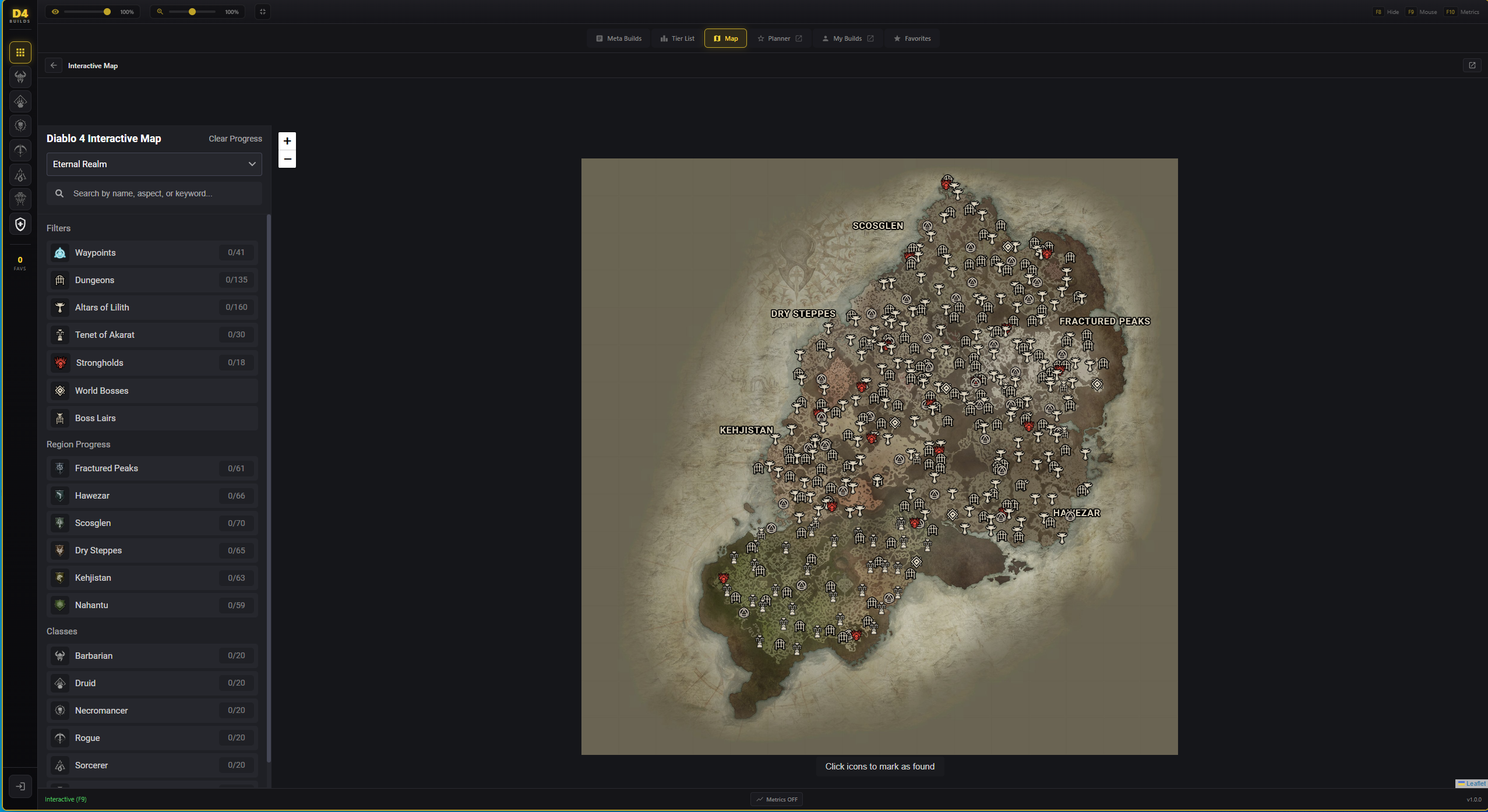The width and height of the screenshot is (1488, 812).
Task: Click the Clear Progress link
Action: point(235,139)
